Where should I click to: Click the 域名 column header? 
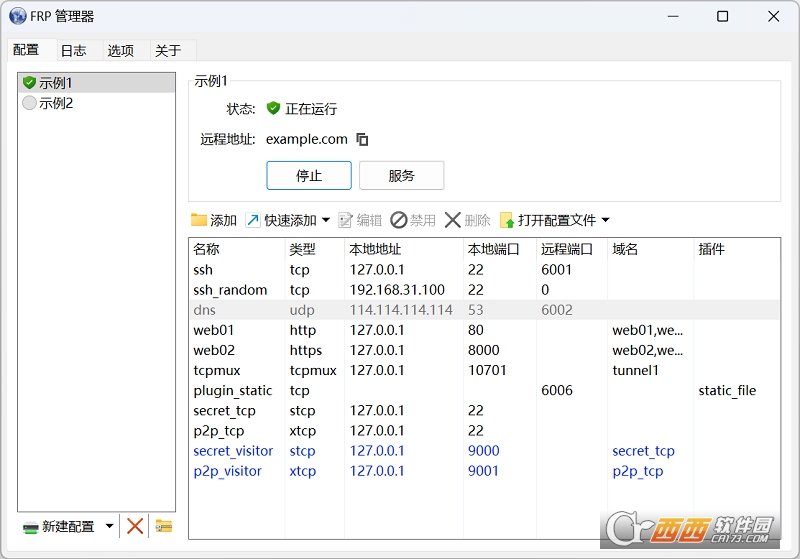coord(651,249)
